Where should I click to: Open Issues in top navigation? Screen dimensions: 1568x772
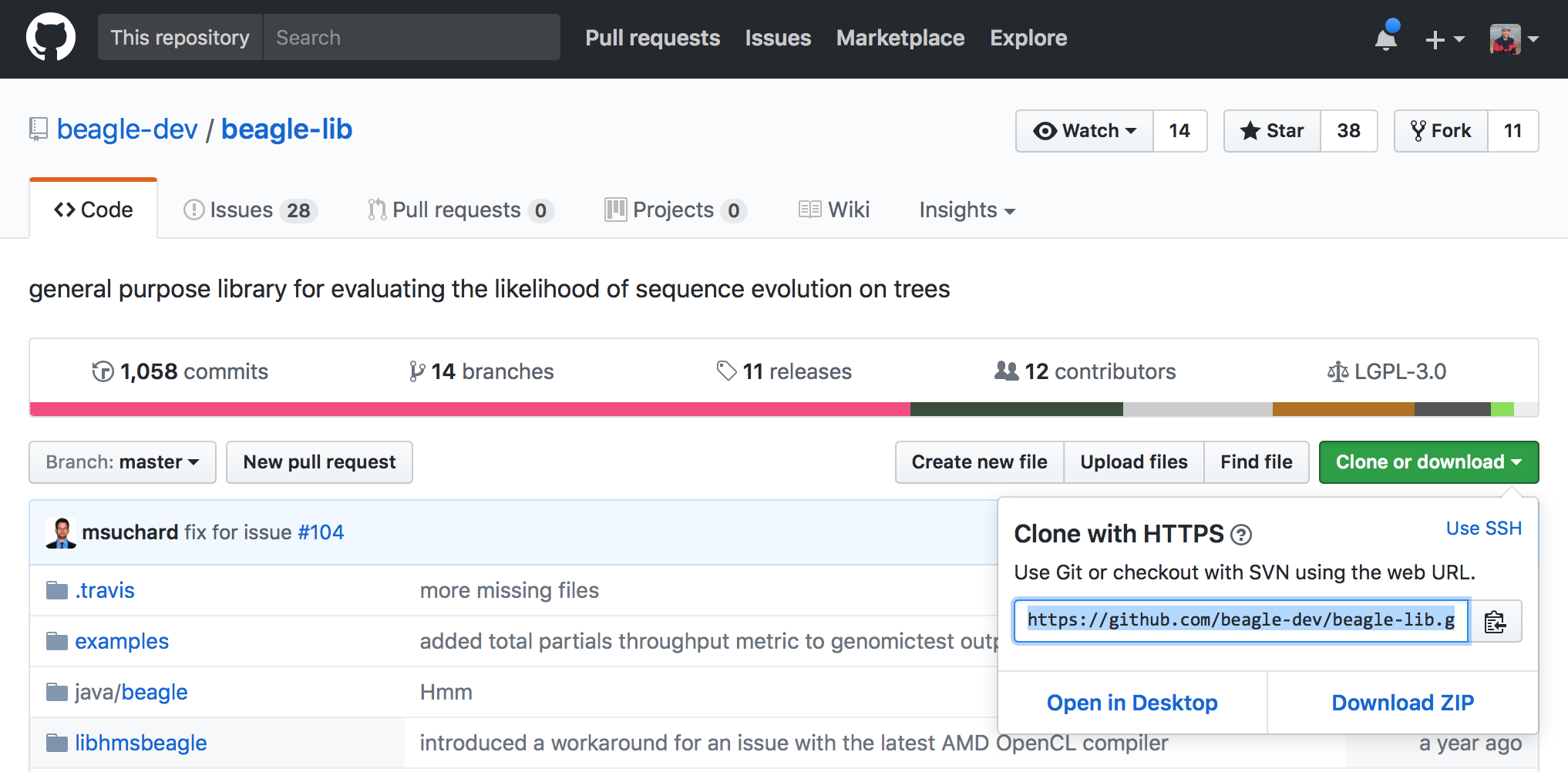pos(778,38)
